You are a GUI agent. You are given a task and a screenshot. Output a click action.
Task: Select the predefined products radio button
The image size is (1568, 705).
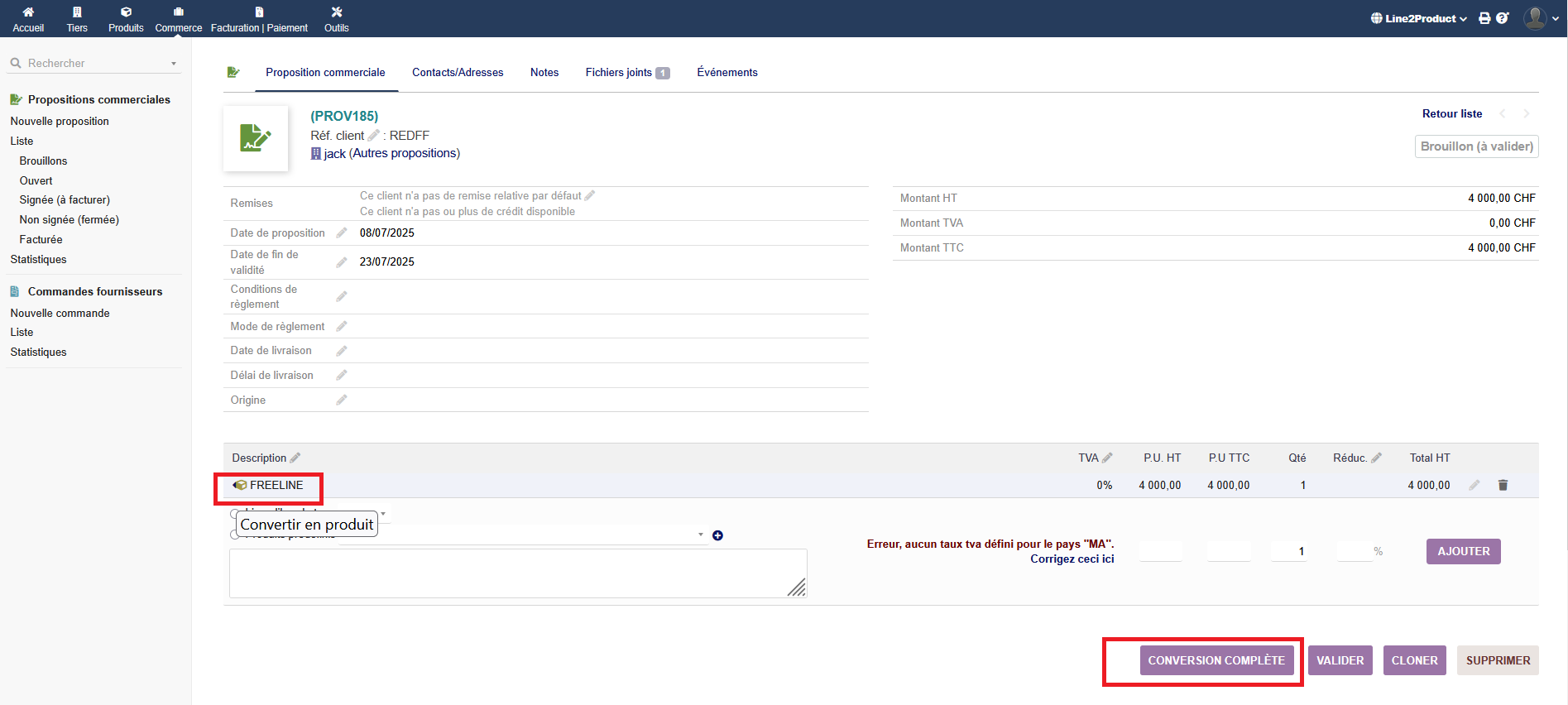235,535
